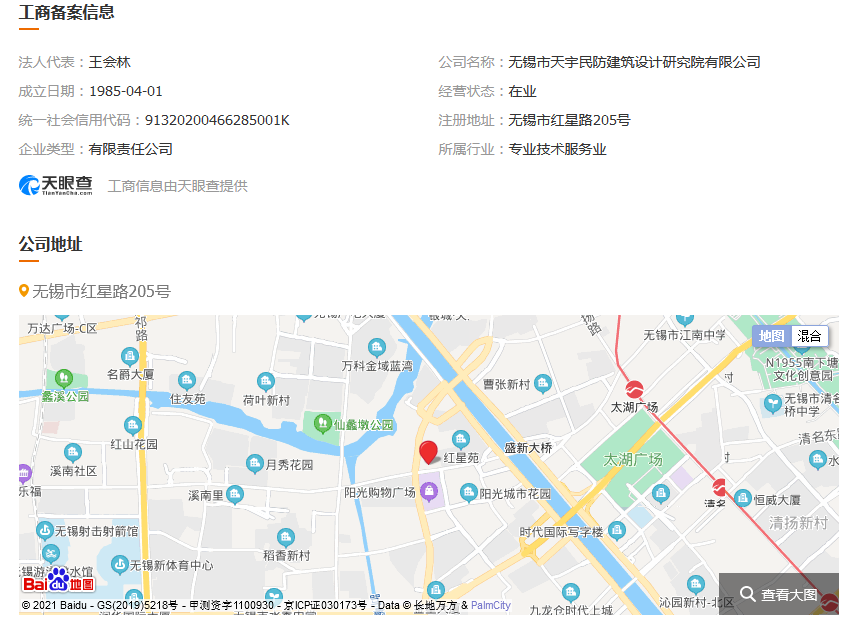Click the 仙蠡墩公园 park marker
Image resolution: width=842 pixels, height=623 pixels.
(x=322, y=424)
